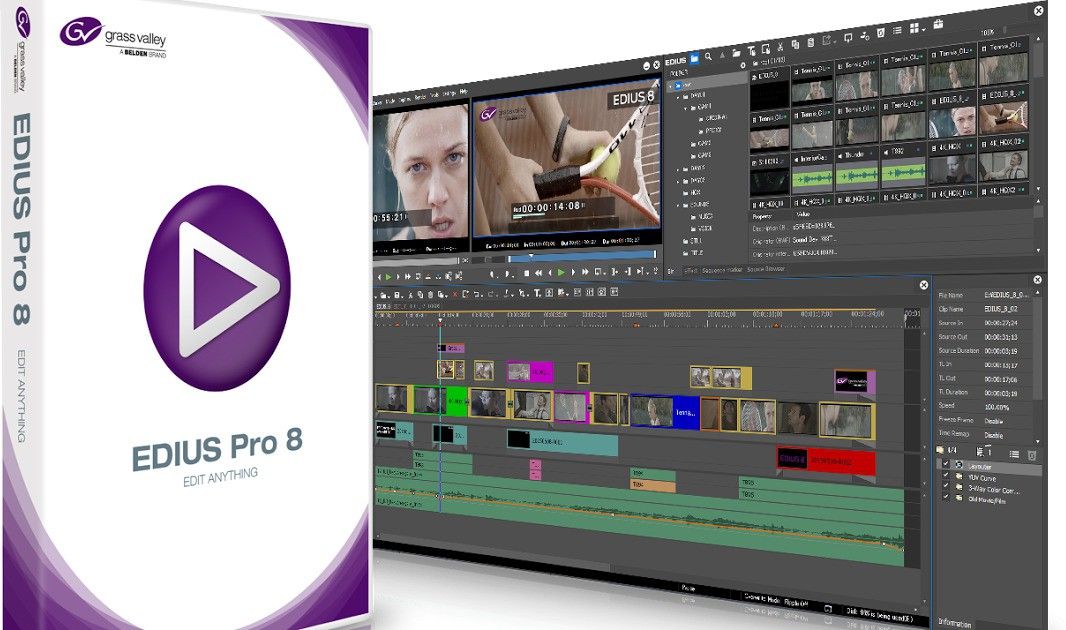This screenshot has height=630, width=1066.
Task: Click the thumbnail grid view icon in bin
Action: 914,28
